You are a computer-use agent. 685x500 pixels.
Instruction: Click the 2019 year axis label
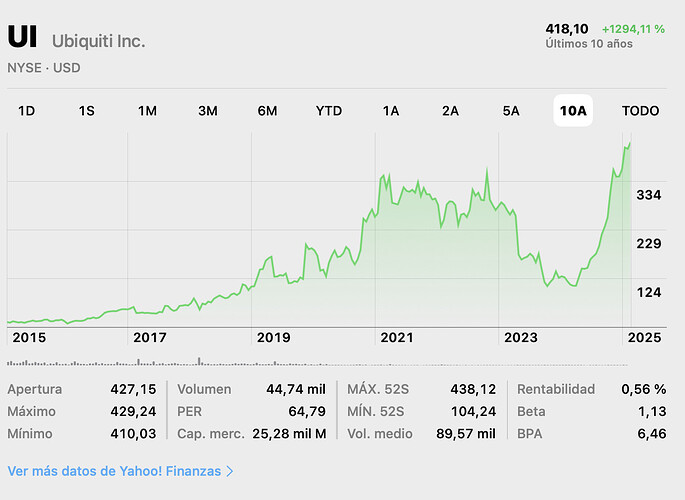pyautogui.click(x=273, y=338)
